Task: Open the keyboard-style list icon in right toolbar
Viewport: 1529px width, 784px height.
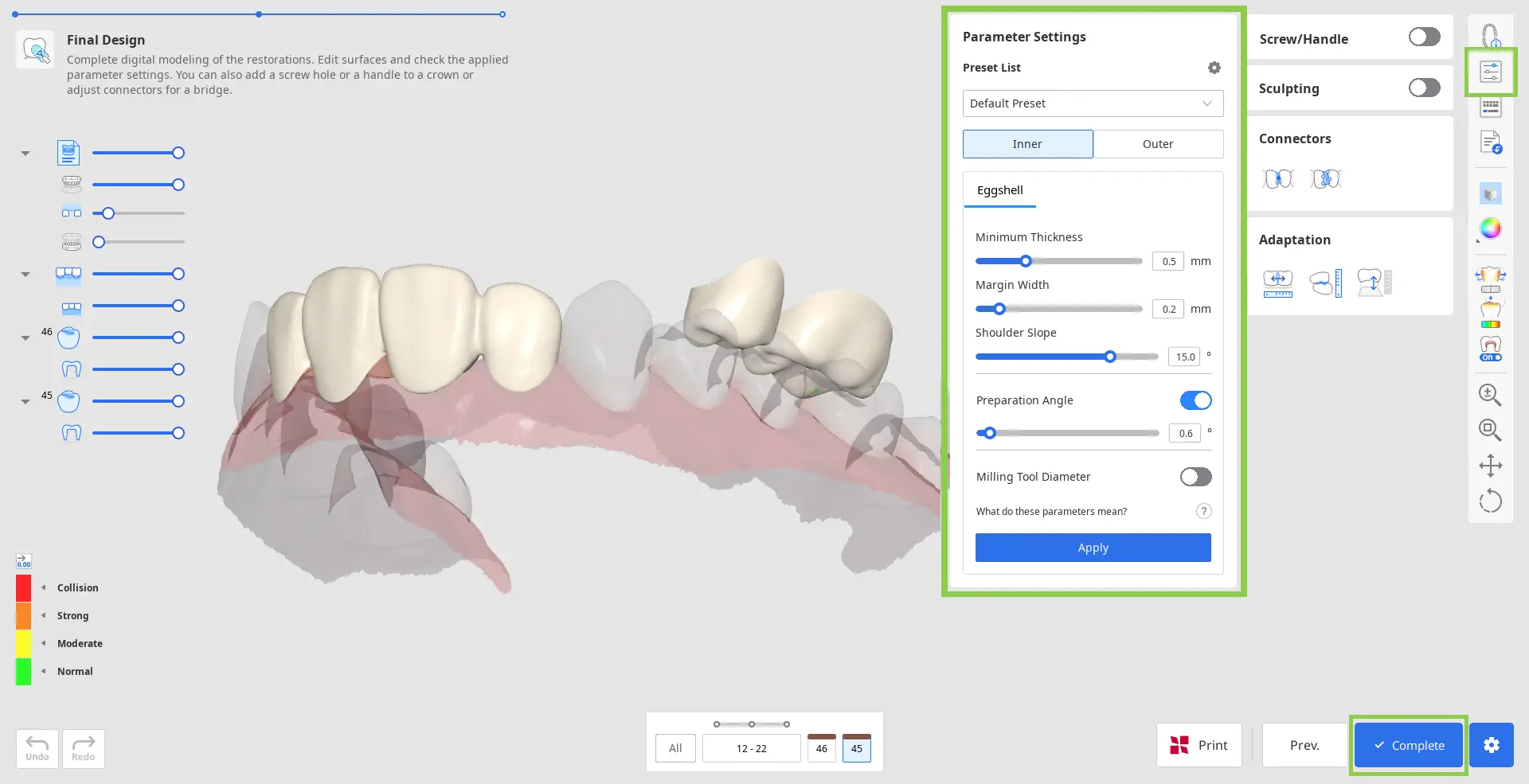Action: 1491,107
